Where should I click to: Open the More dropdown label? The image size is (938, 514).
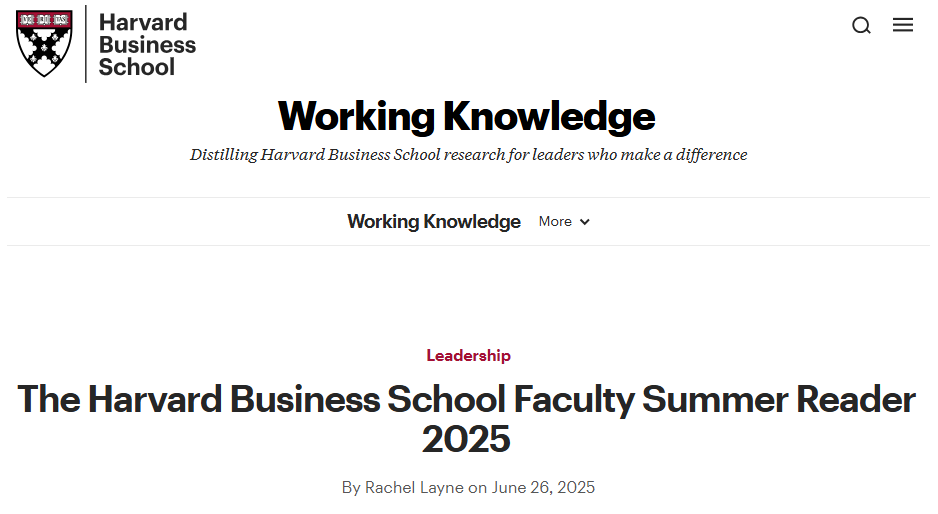click(x=555, y=221)
